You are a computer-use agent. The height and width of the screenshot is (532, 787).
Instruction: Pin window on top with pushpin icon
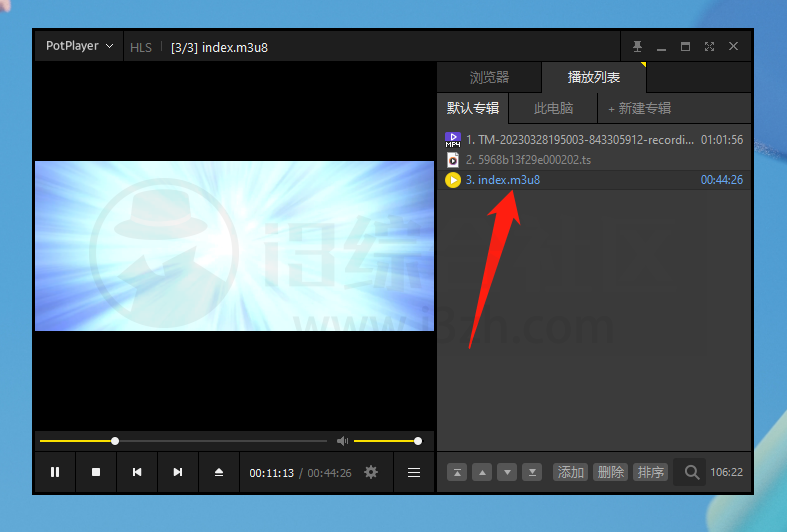click(637, 47)
